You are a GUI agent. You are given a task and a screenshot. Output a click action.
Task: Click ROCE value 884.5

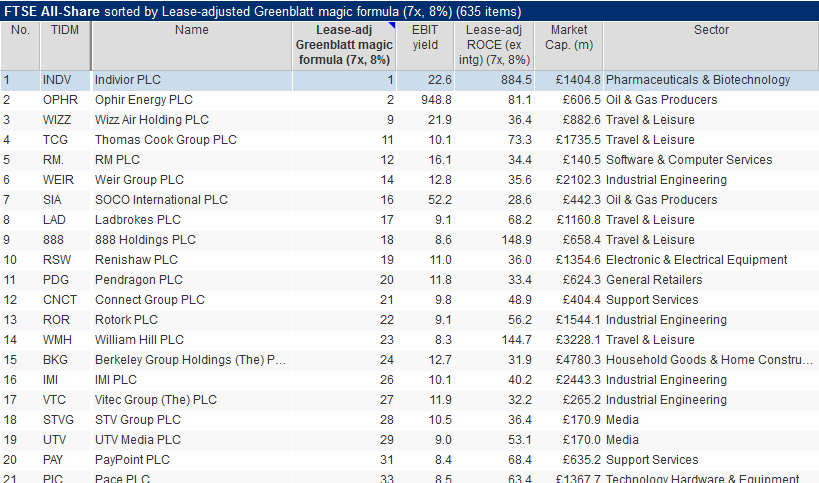click(517, 80)
